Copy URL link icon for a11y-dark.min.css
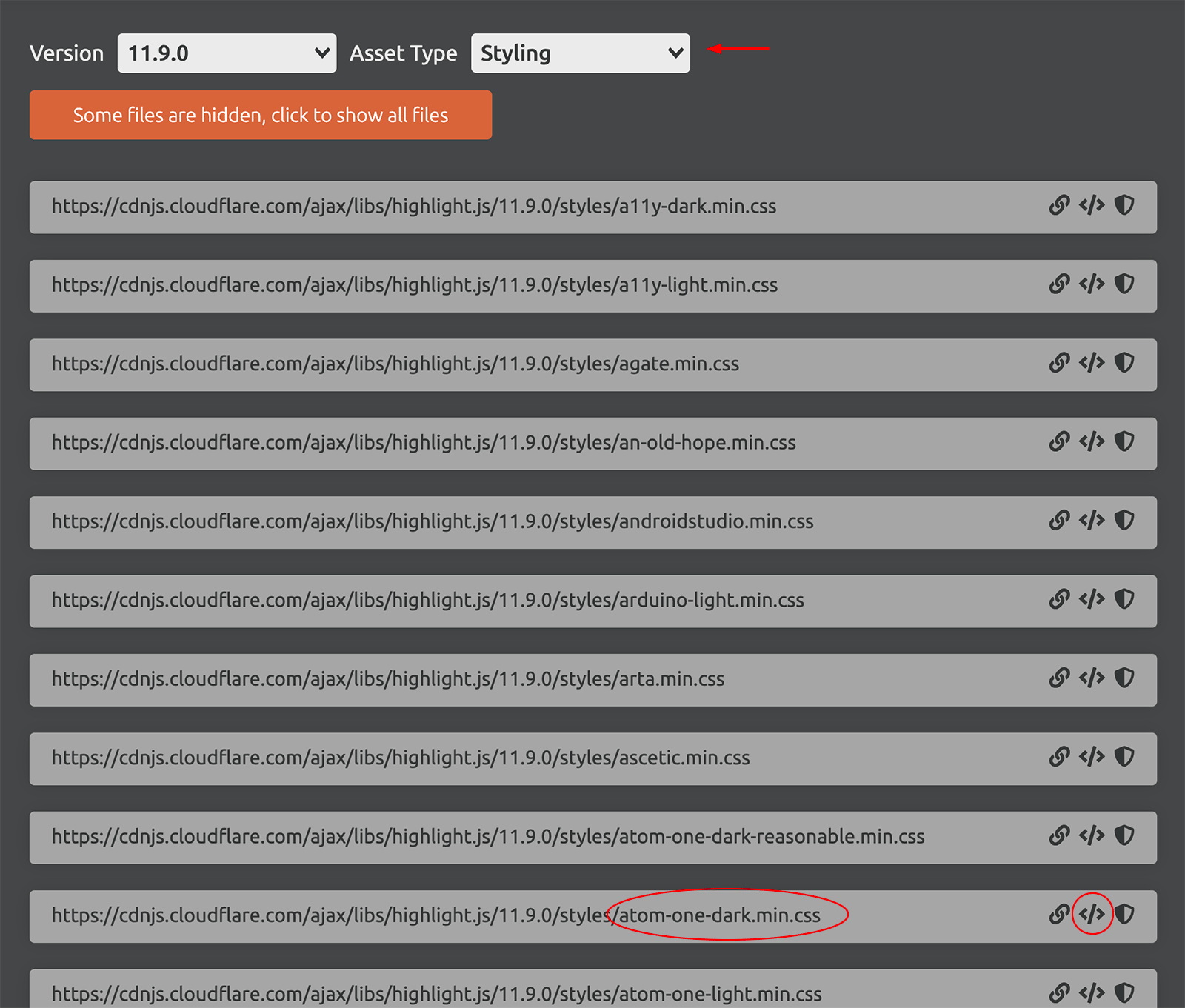Viewport: 1185px width, 1008px height. click(x=1059, y=205)
